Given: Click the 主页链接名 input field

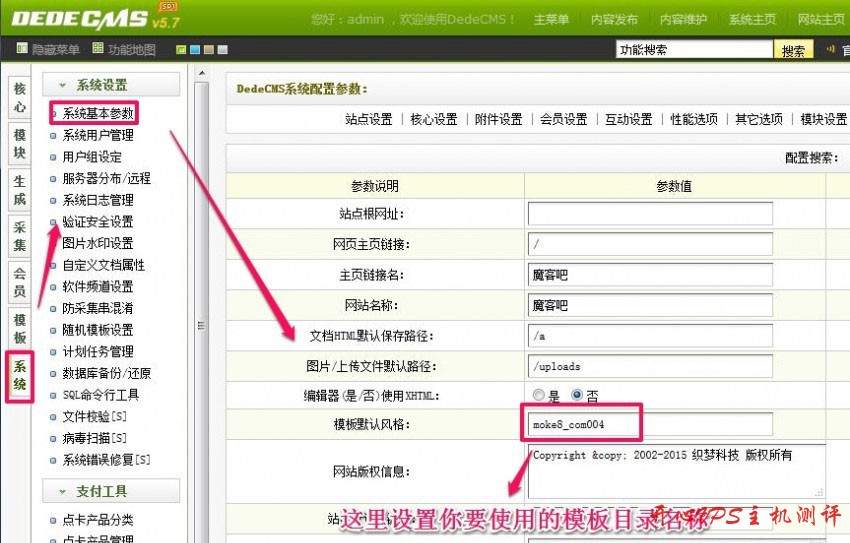Looking at the screenshot, I should pyautogui.click(x=650, y=275).
